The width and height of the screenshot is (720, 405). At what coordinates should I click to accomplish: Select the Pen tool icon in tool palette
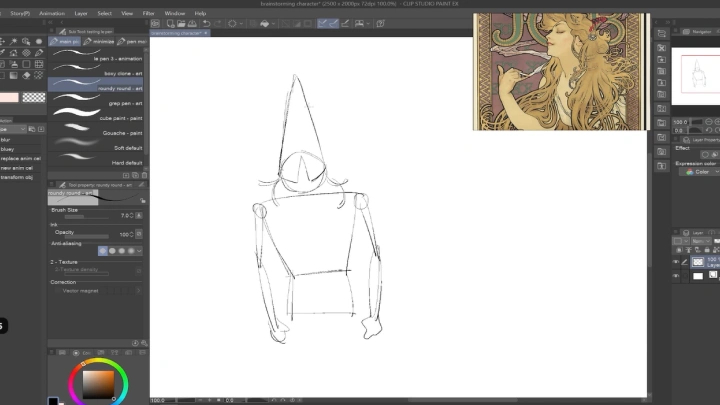[39, 53]
